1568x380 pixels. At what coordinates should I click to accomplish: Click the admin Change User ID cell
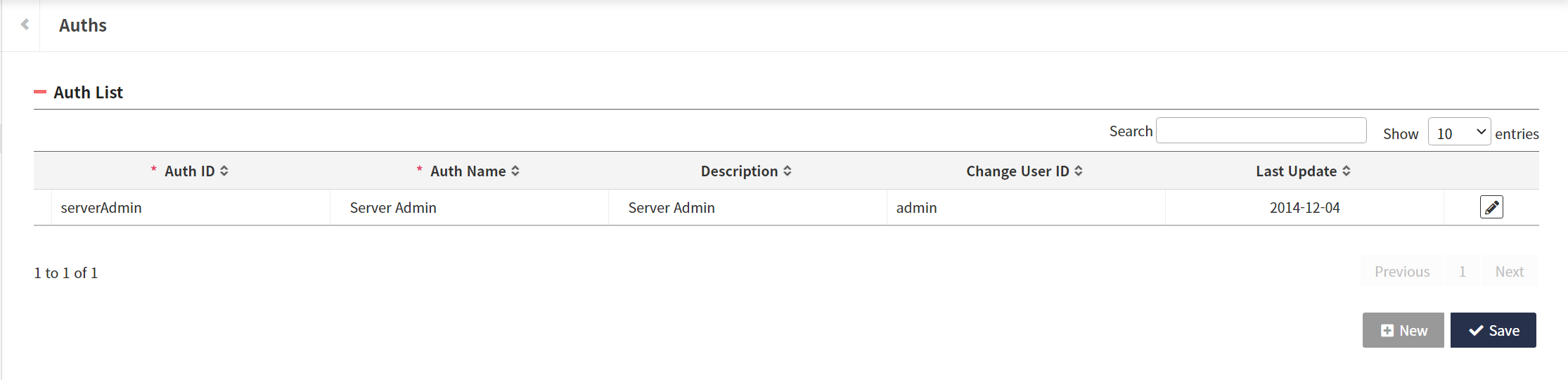tap(916, 208)
